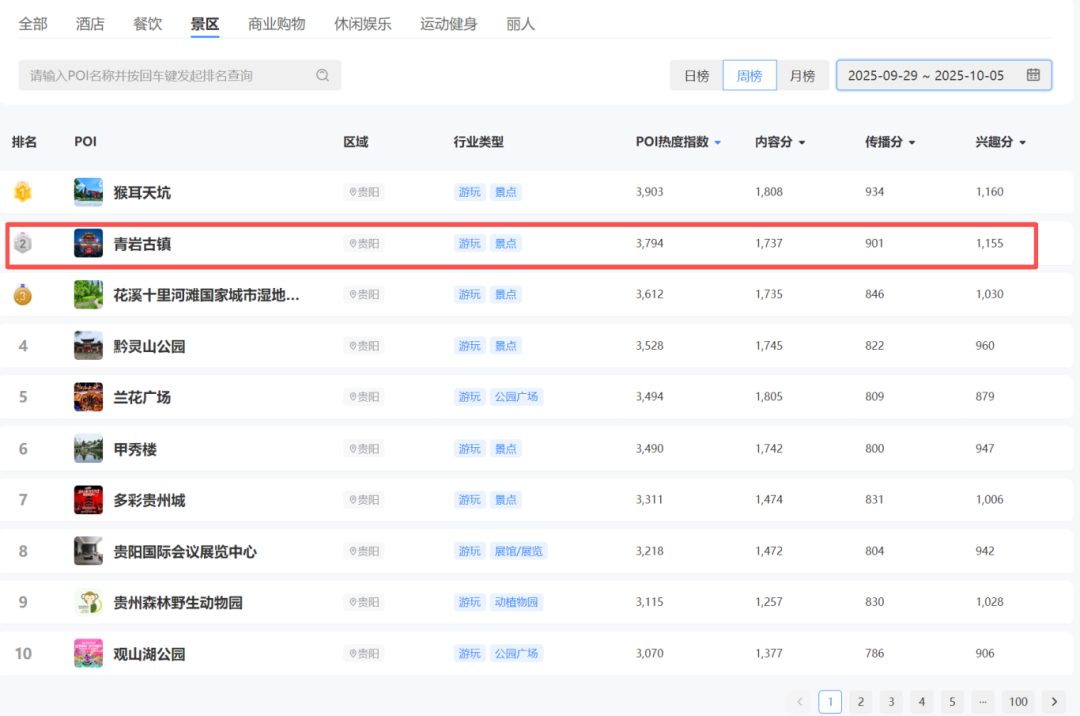Click the bronze third-place medal icon

22,295
